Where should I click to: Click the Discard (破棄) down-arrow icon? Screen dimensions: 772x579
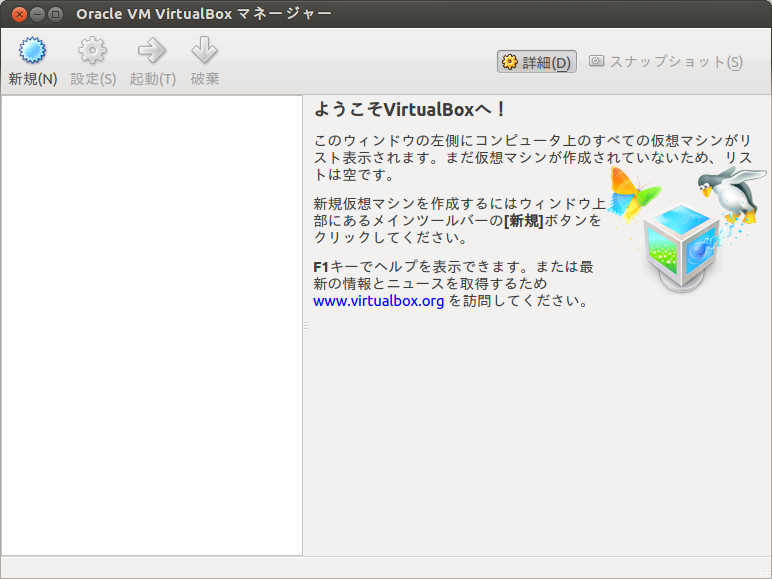pos(205,51)
